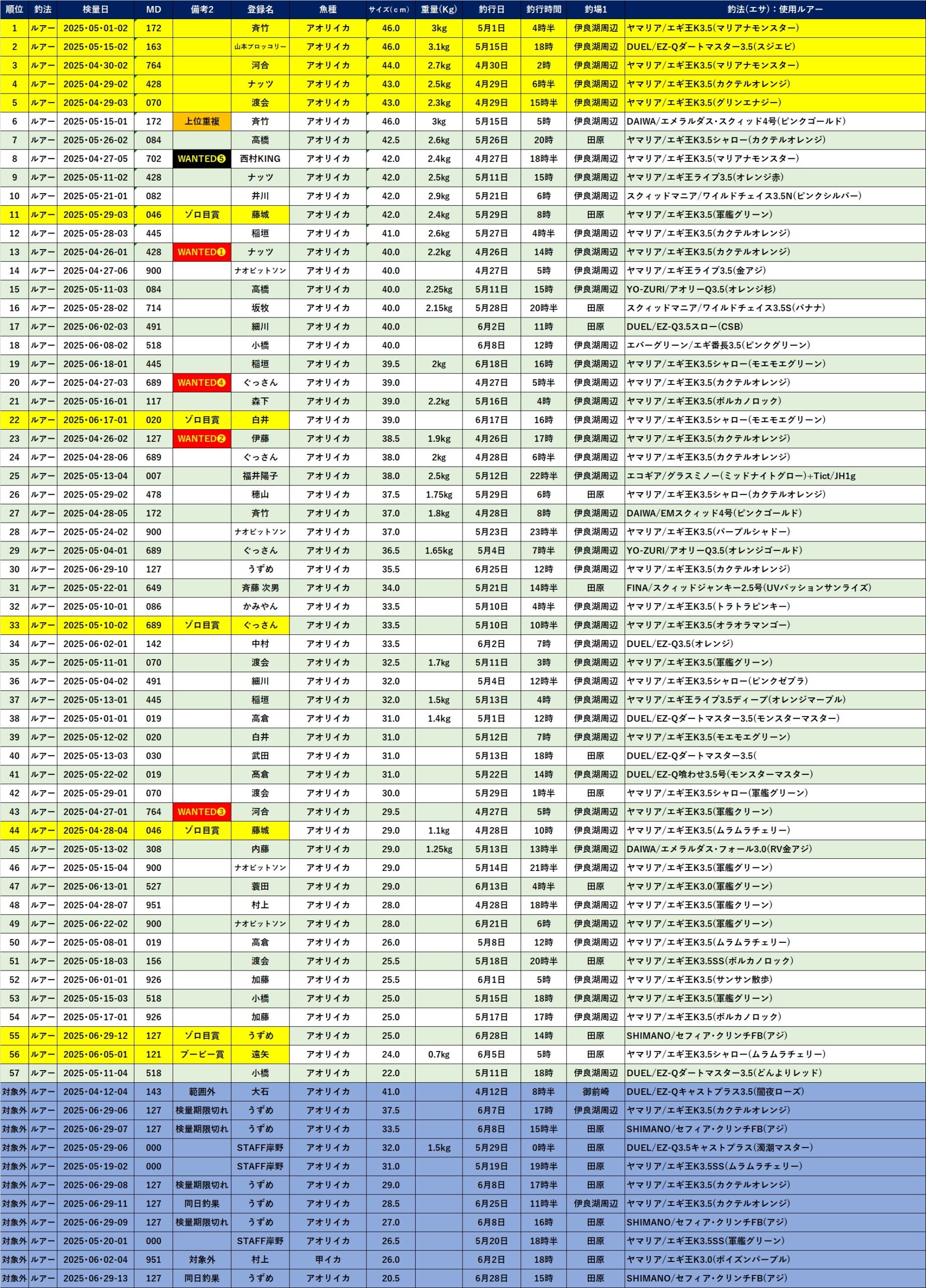The image size is (926, 1288).
Task: Click the 20.5 size cell
Action: pos(391,1278)
